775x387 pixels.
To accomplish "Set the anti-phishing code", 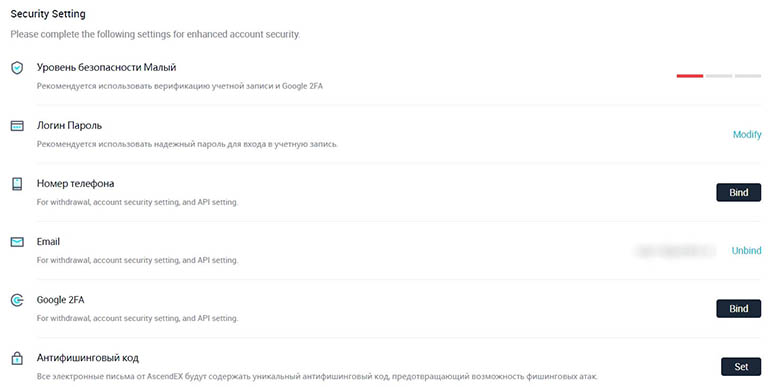I will [x=741, y=367].
